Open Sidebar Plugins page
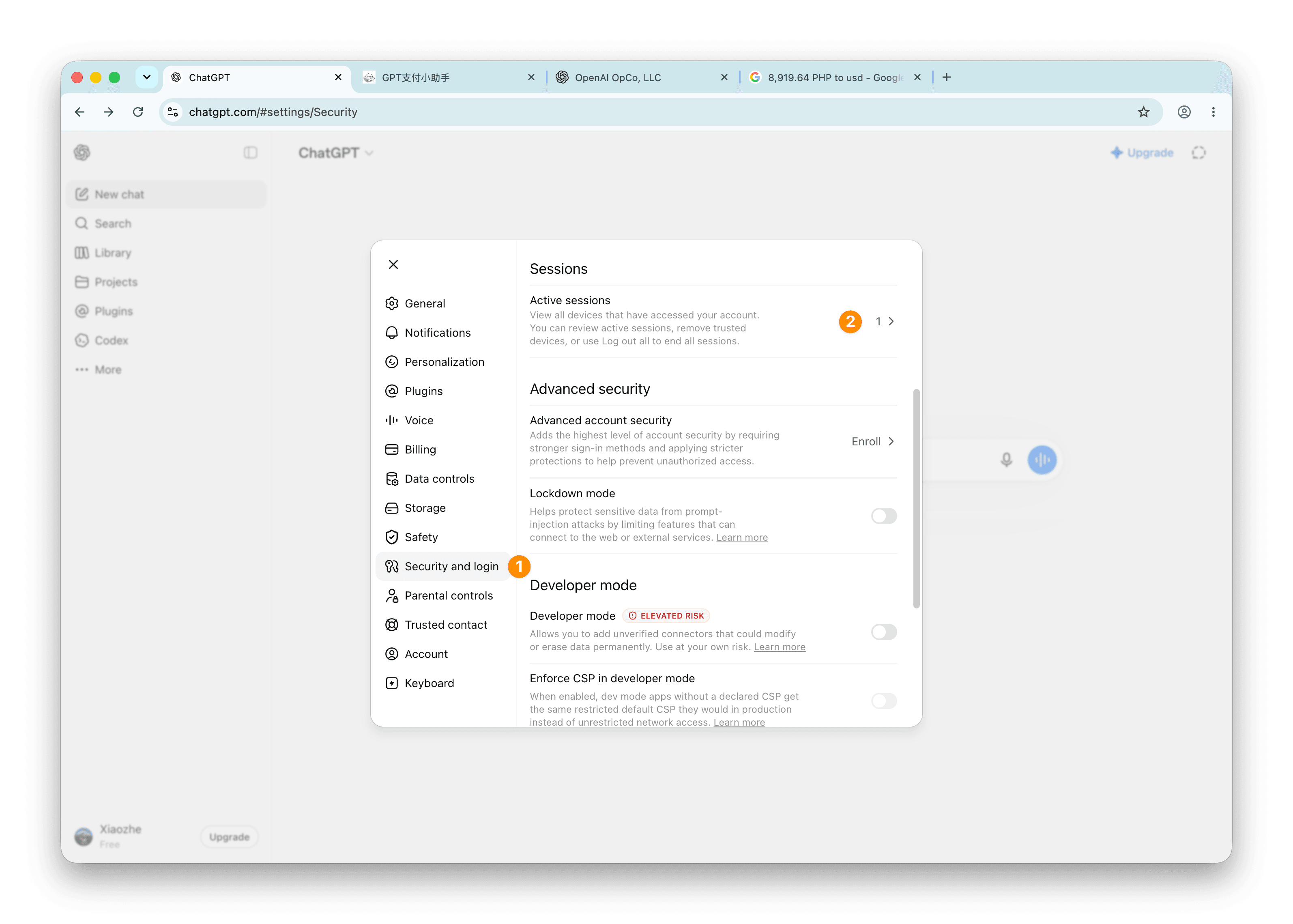This screenshot has width=1293, height=924. [166, 311]
